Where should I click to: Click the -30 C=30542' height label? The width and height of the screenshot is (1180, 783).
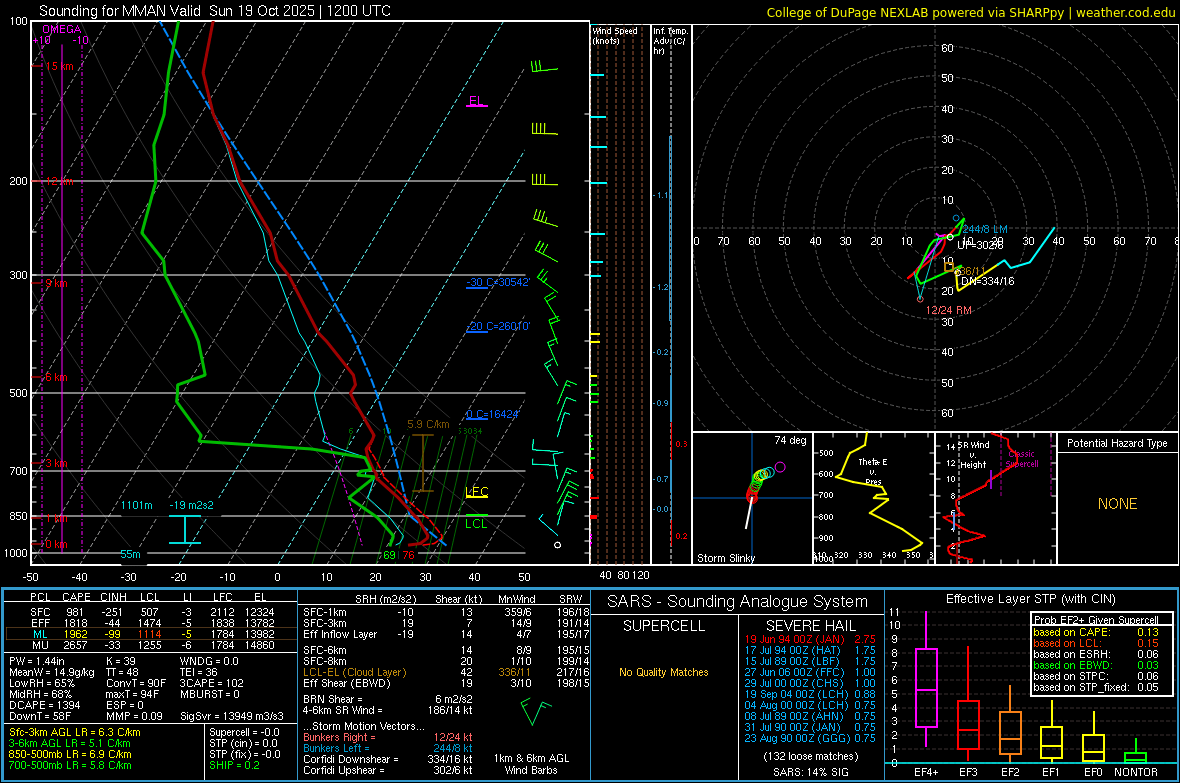pyautogui.click(x=498, y=282)
